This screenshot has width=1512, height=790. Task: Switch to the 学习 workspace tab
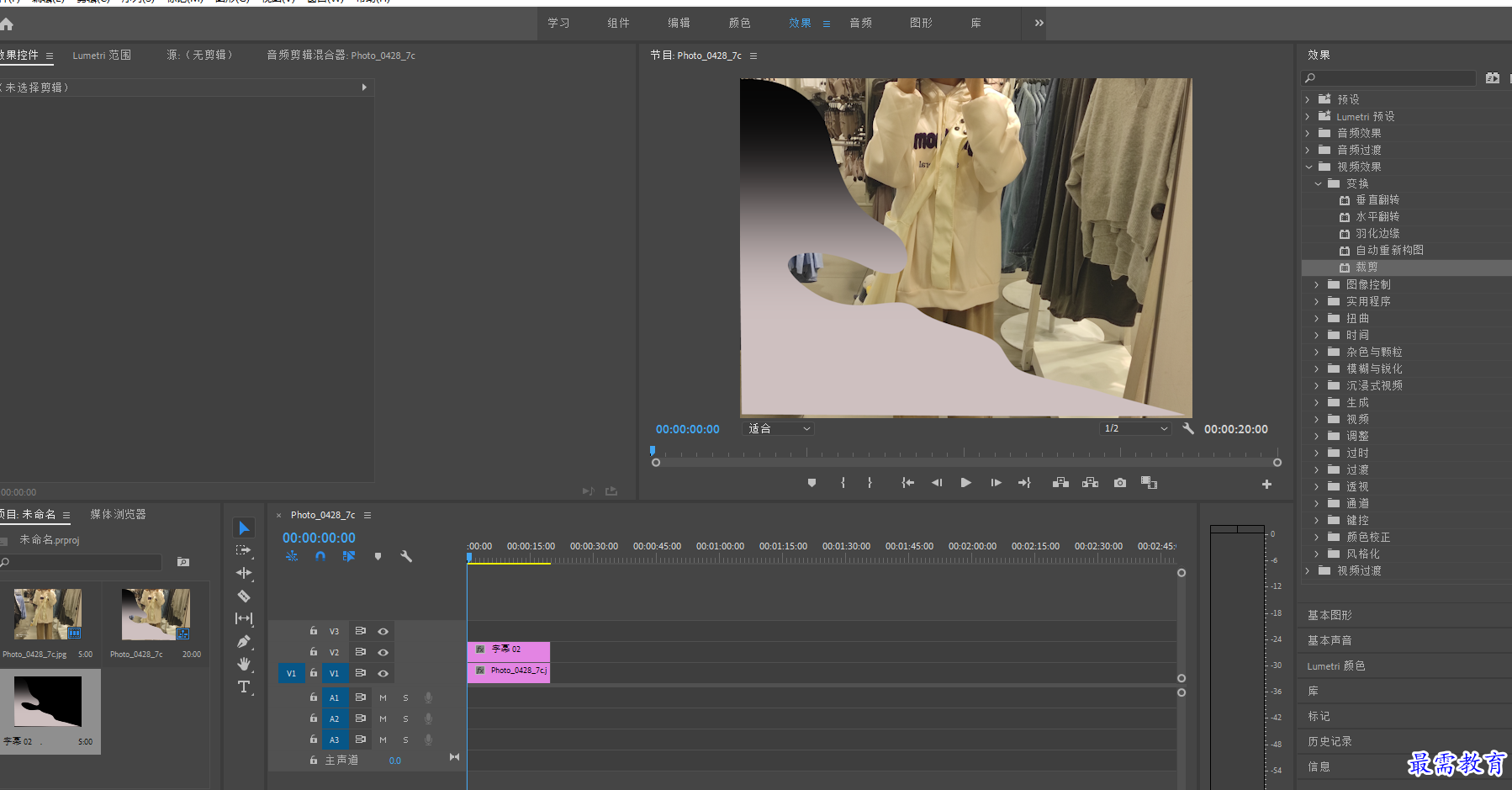pos(558,23)
